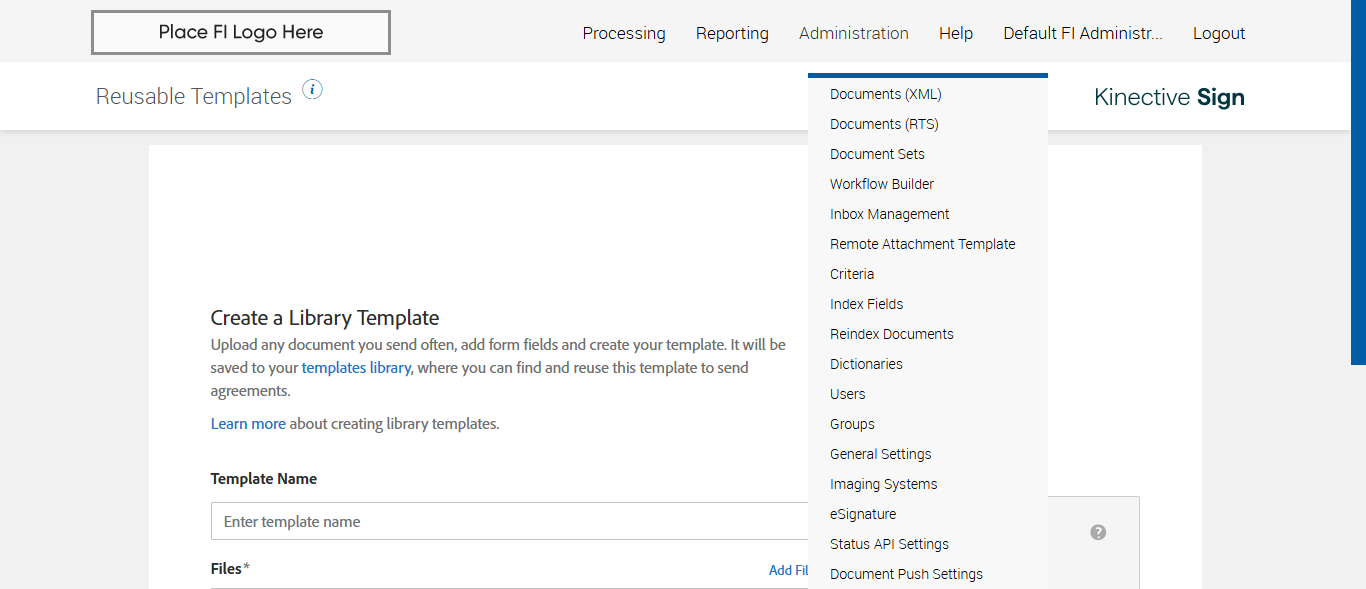The width and height of the screenshot is (1366, 589).
Task: Open the Processing menu
Action: 624,33
